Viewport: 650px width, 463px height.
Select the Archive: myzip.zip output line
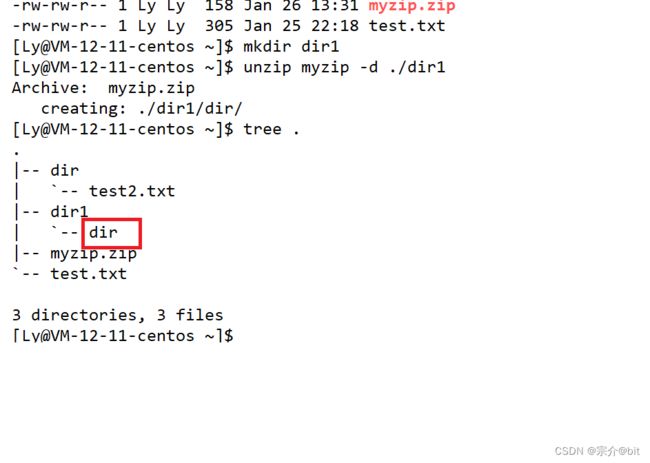(x=103, y=88)
